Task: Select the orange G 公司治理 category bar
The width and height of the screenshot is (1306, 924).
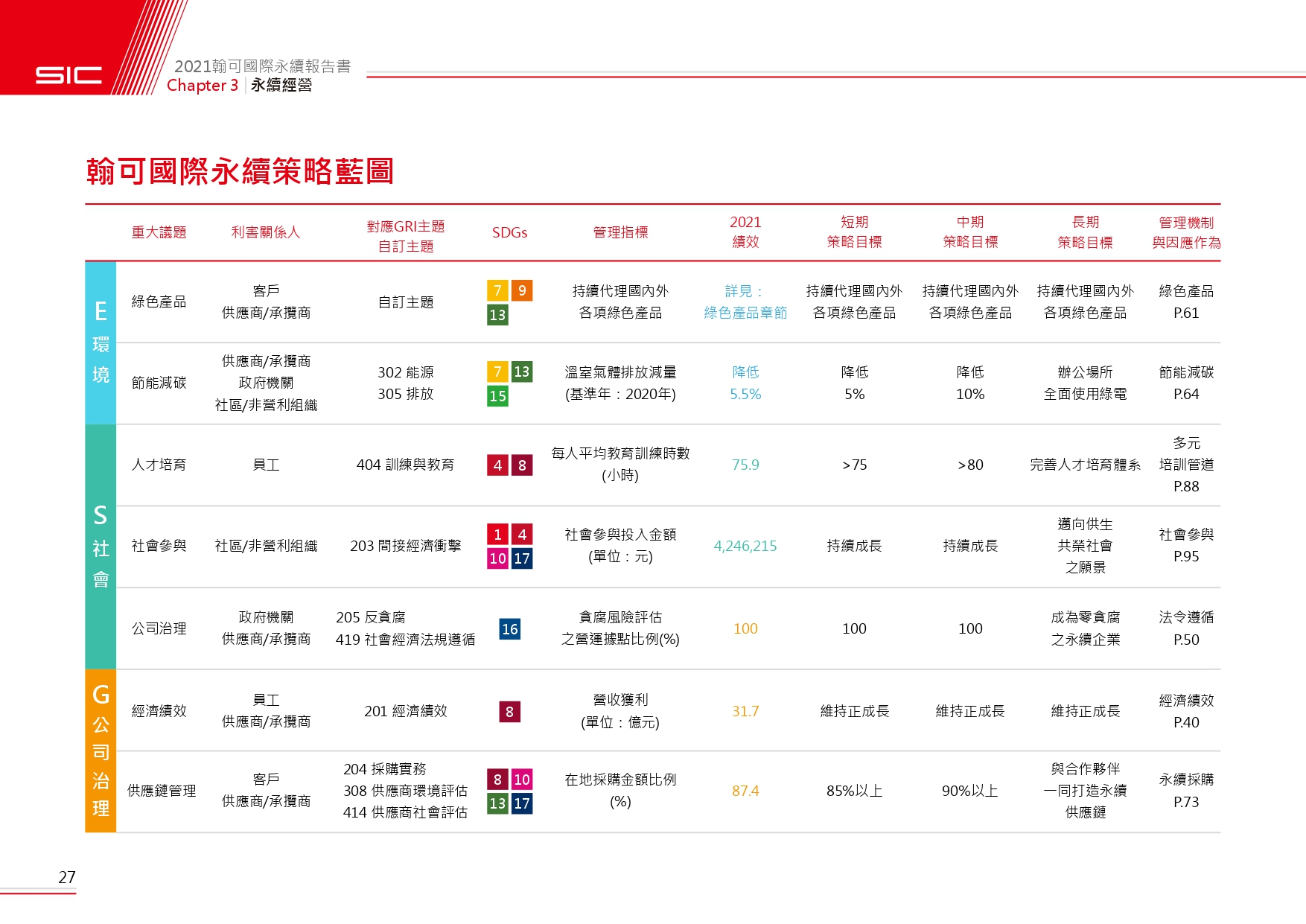Action: [x=101, y=751]
